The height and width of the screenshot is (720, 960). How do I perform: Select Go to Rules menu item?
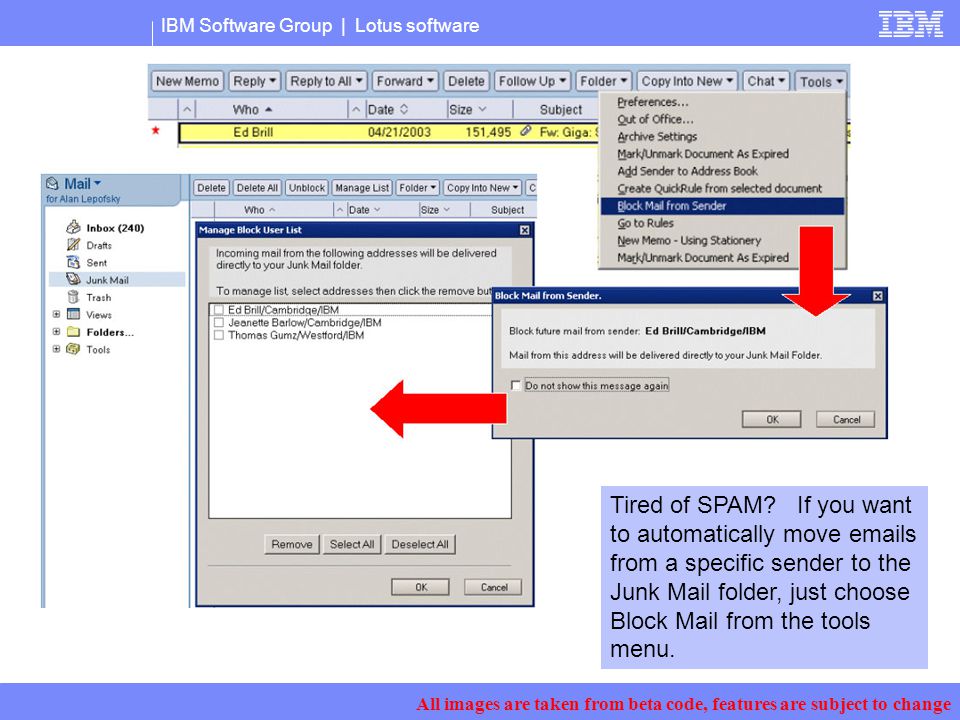pos(645,223)
